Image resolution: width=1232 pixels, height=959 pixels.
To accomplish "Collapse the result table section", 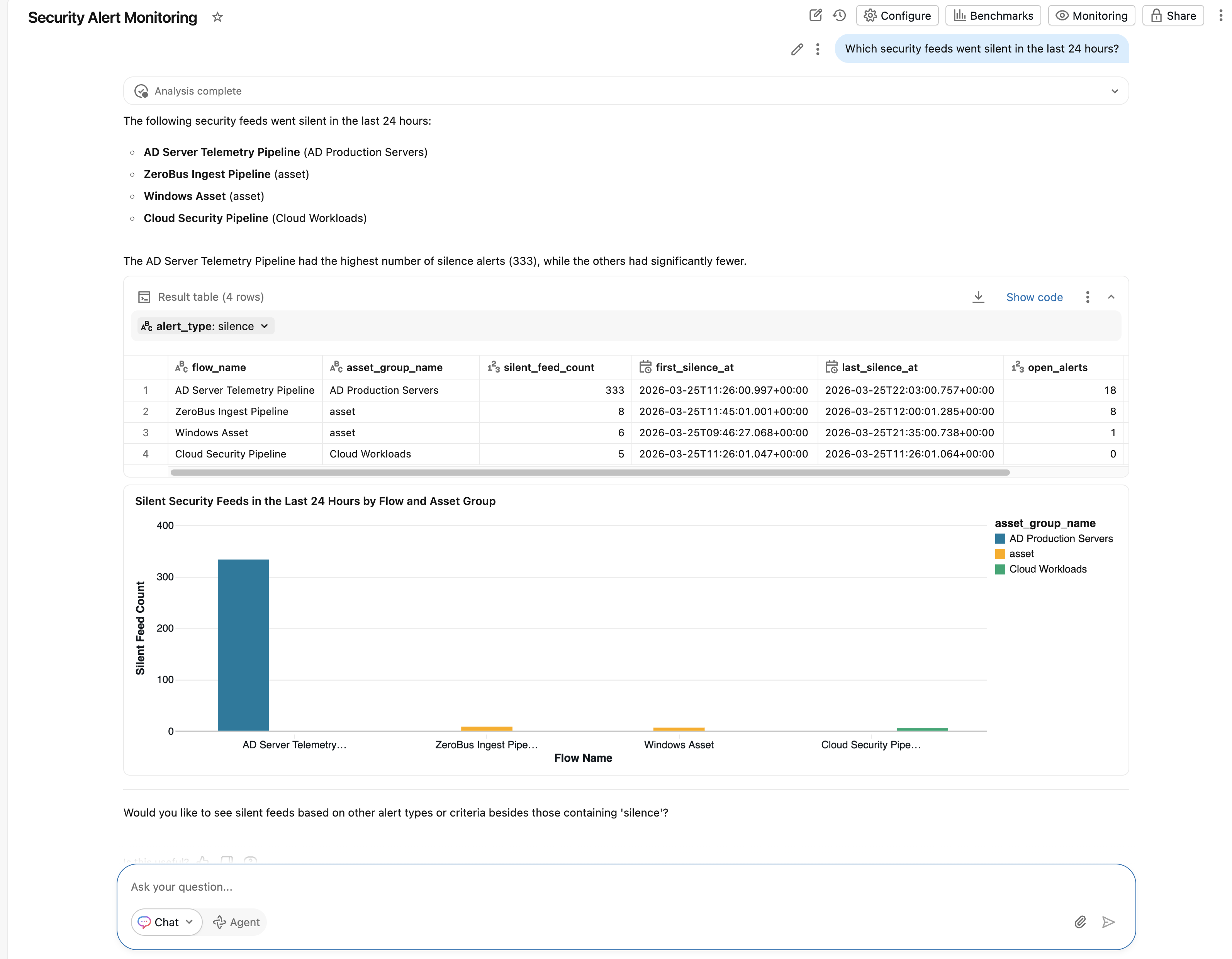I will tap(1111, 297).
